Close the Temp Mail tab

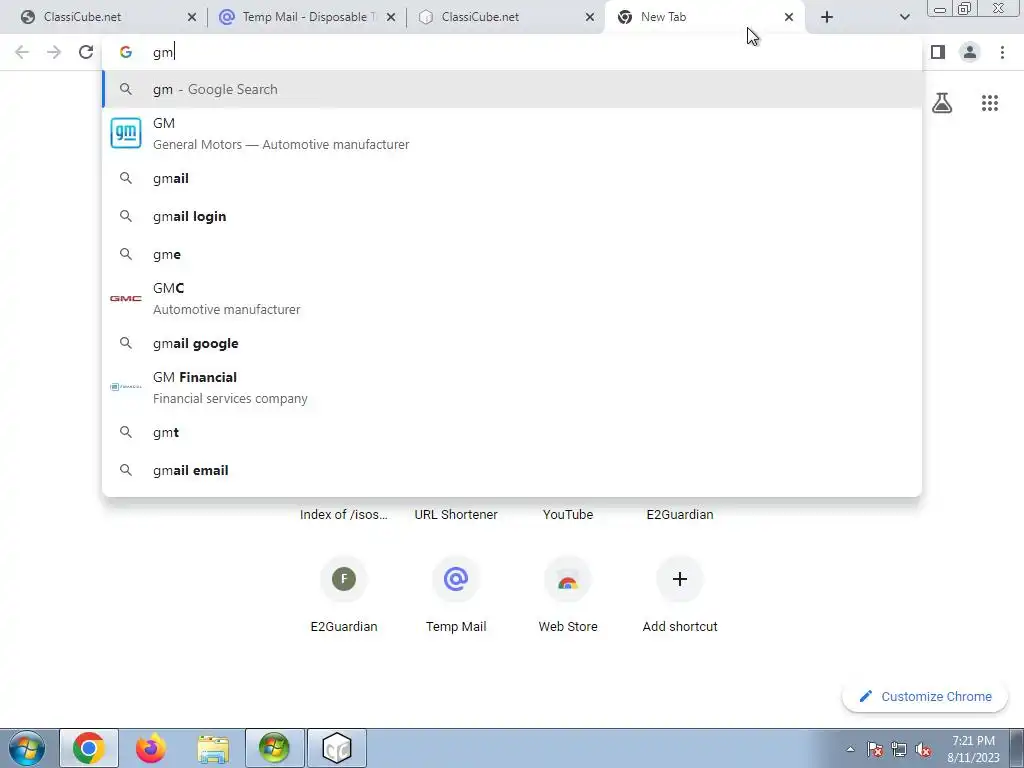point(391,17)
